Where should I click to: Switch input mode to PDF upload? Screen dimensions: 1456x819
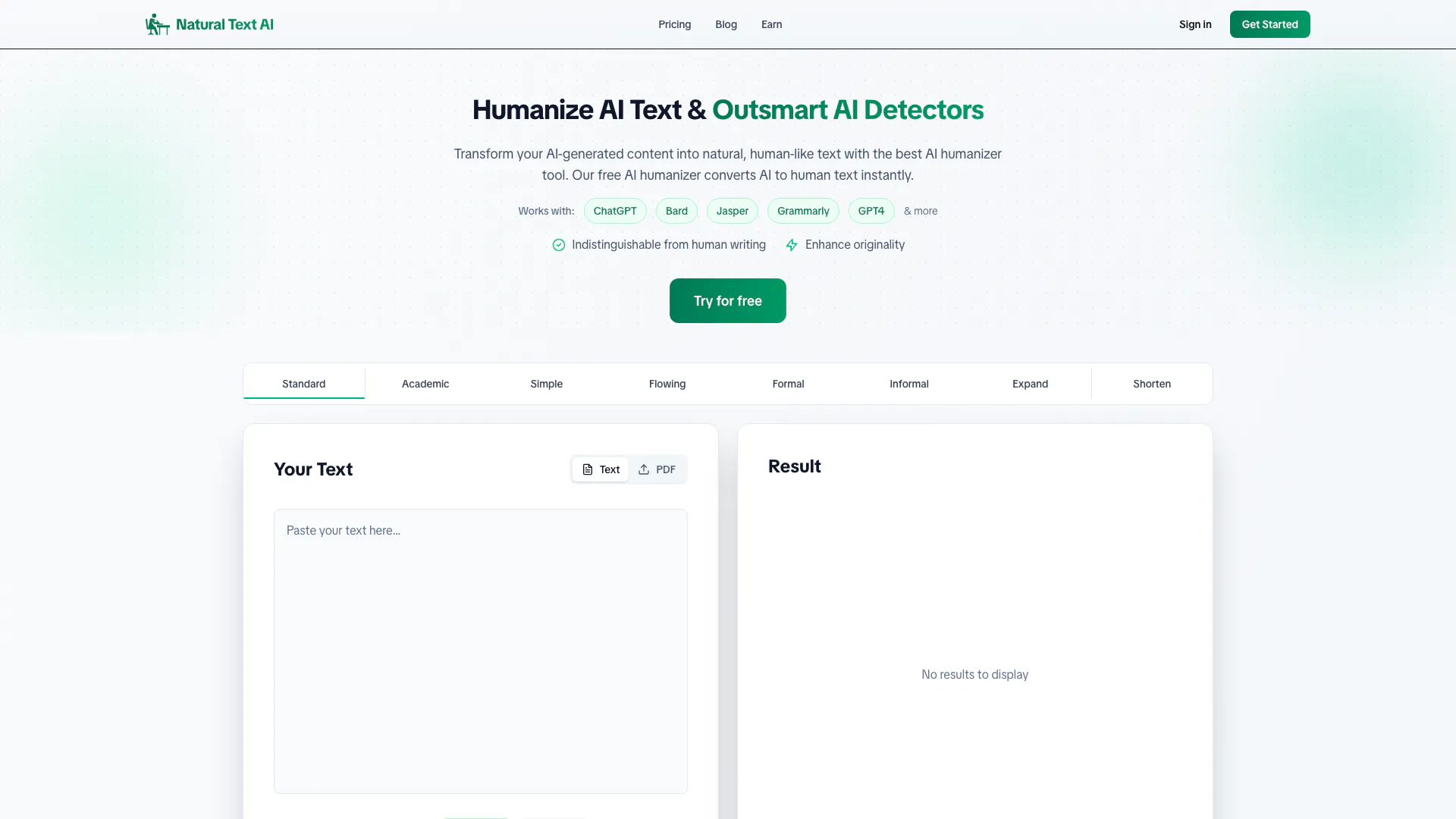[657, 469]
